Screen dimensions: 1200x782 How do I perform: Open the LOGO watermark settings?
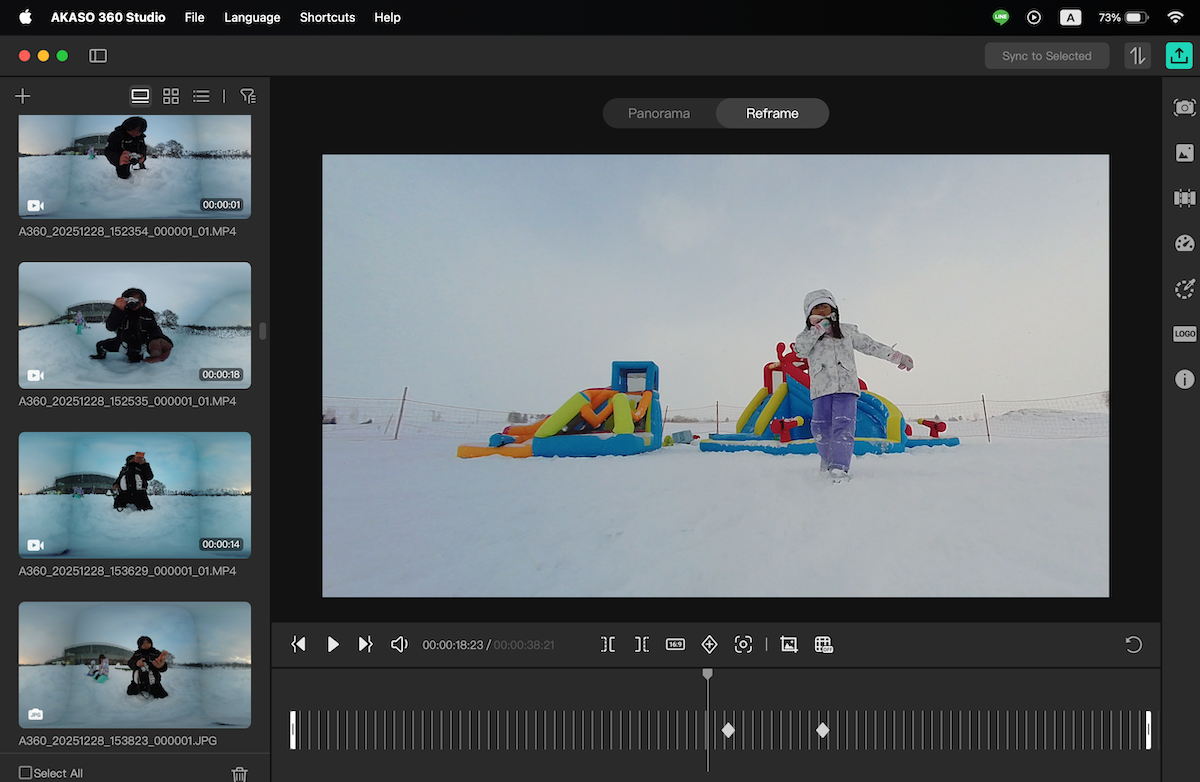point(1184,334)
